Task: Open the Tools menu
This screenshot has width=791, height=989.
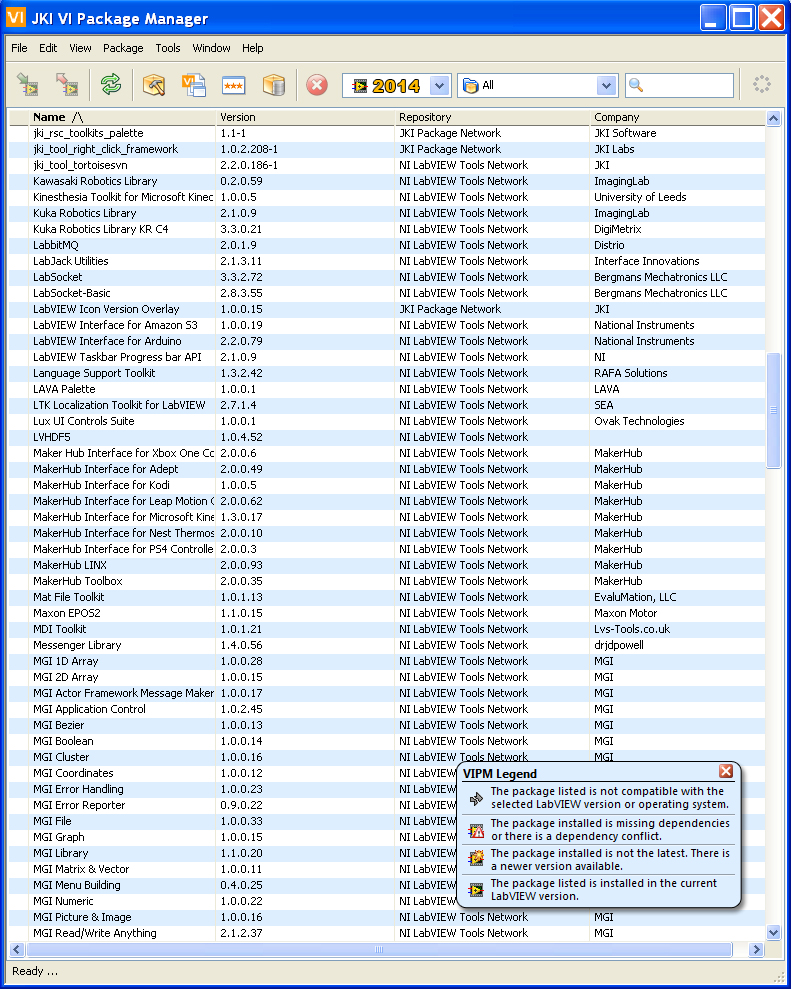Action: [x=168, y=48]
